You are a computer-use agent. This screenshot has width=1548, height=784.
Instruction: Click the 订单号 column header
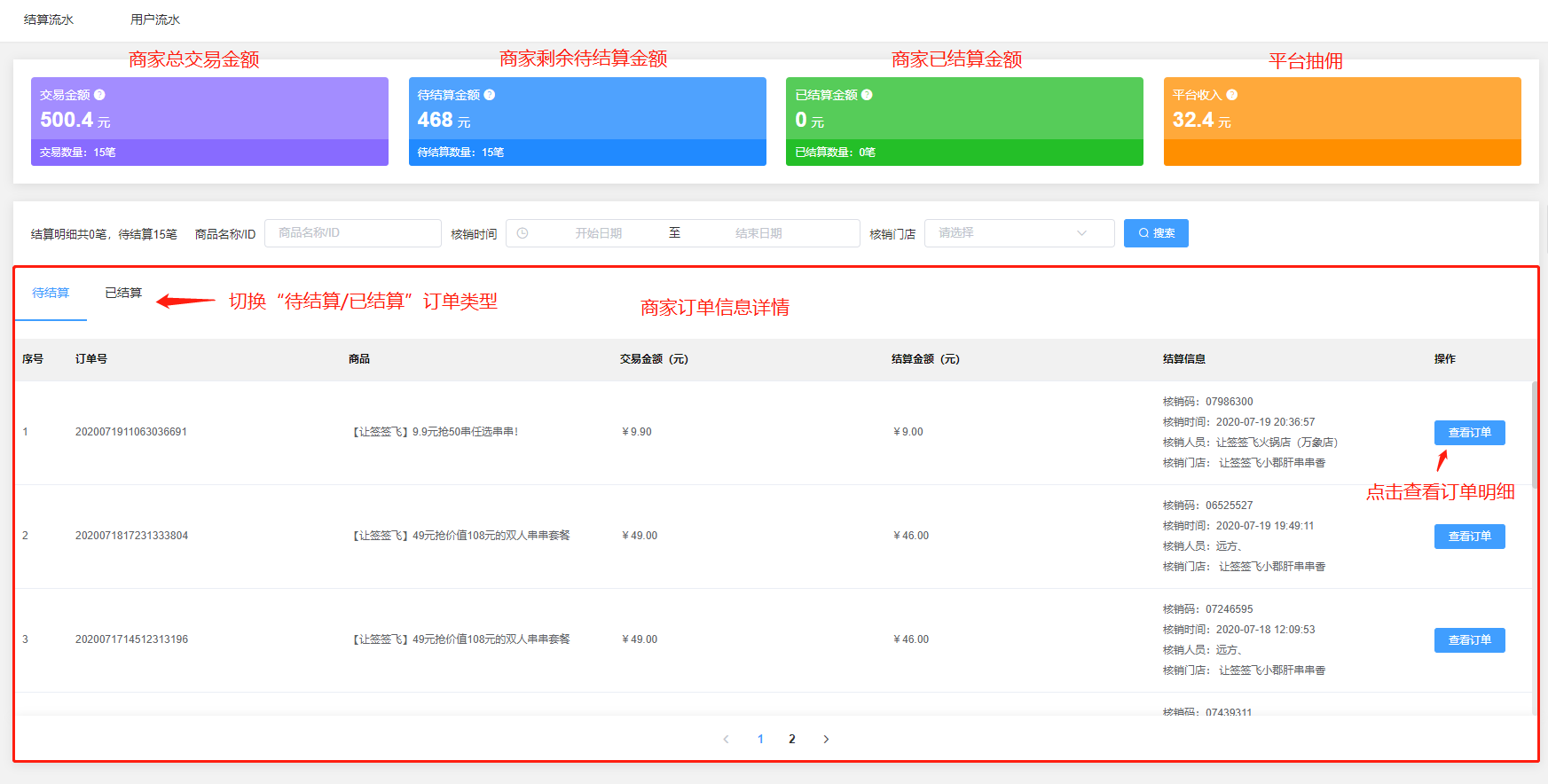click(x=91, y=359)
